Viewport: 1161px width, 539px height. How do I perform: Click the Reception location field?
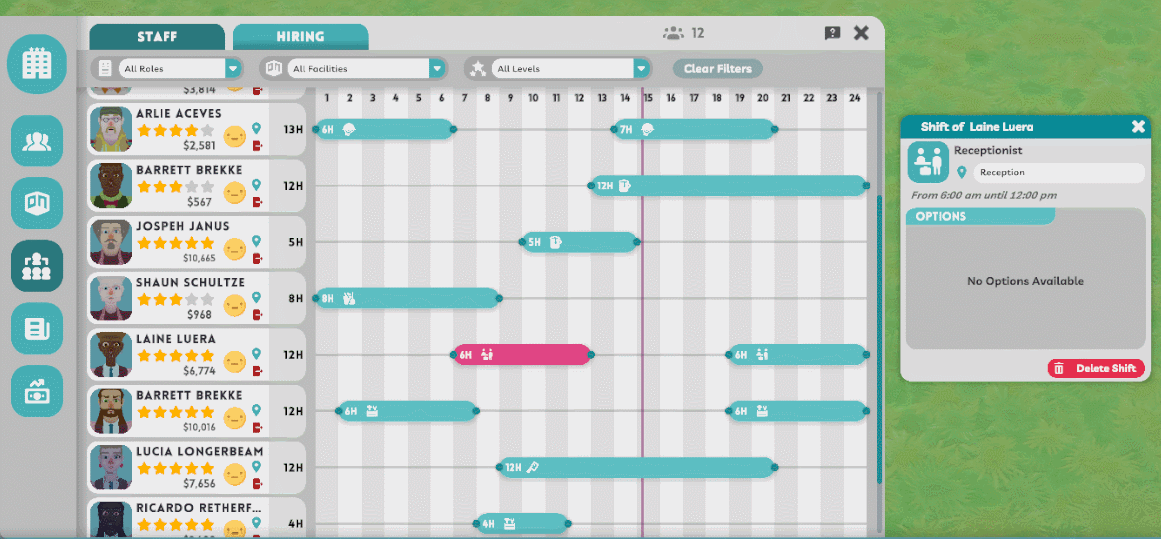tap(1057, 173)
